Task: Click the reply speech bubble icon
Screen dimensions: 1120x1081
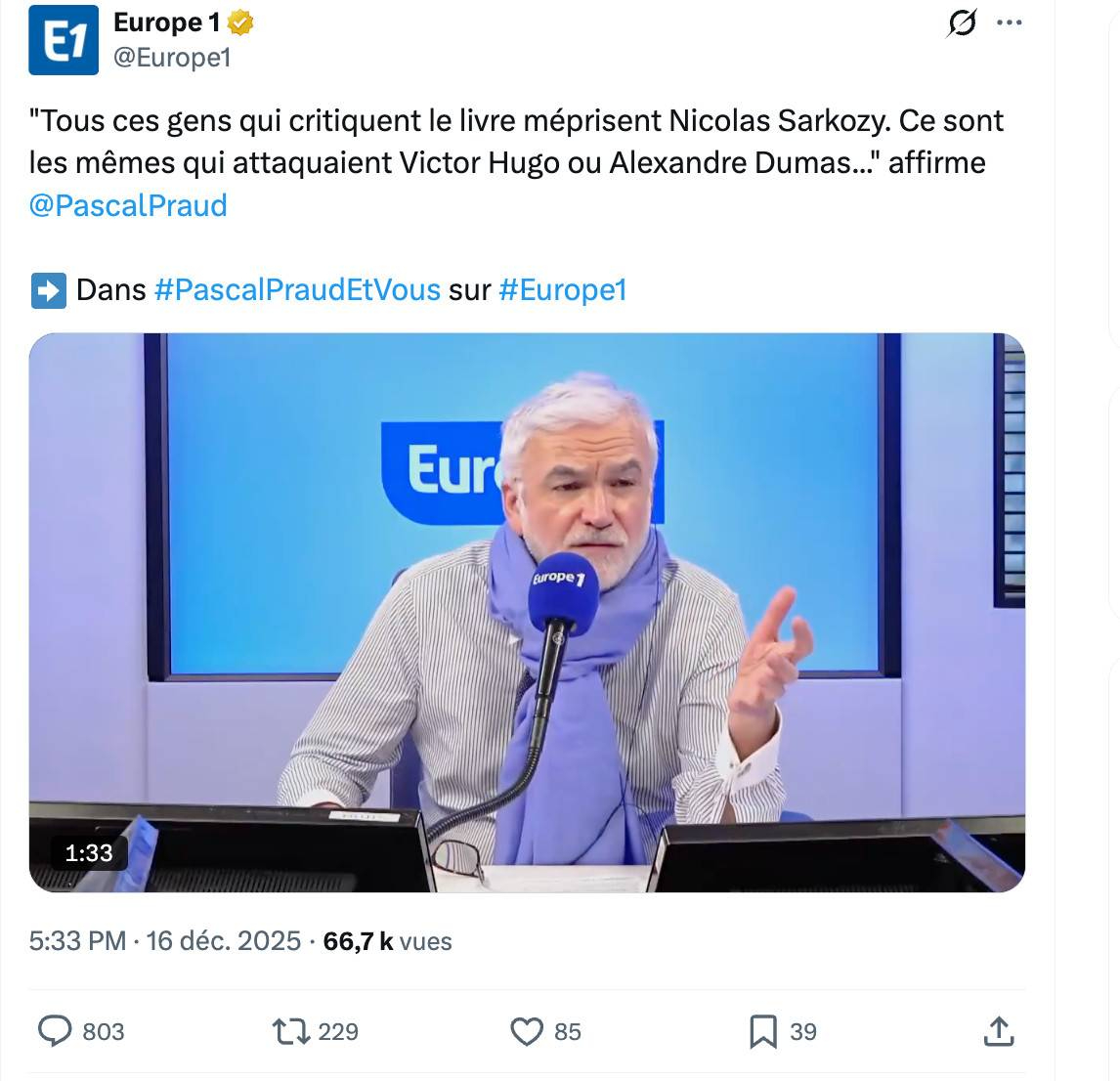Action: click(x=55, y=1031)
